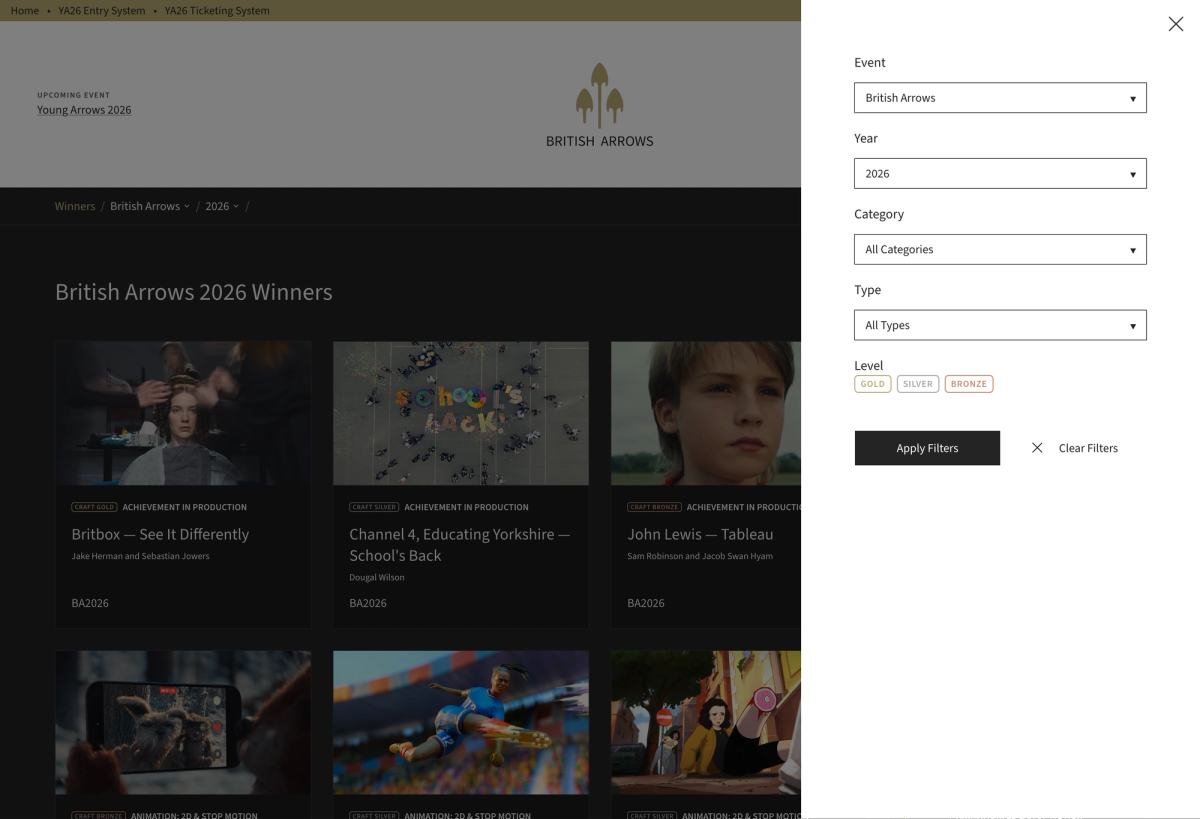1200x819 pixels.
Task: Click Winners in the breadcrumb
Action: (75, 206)
